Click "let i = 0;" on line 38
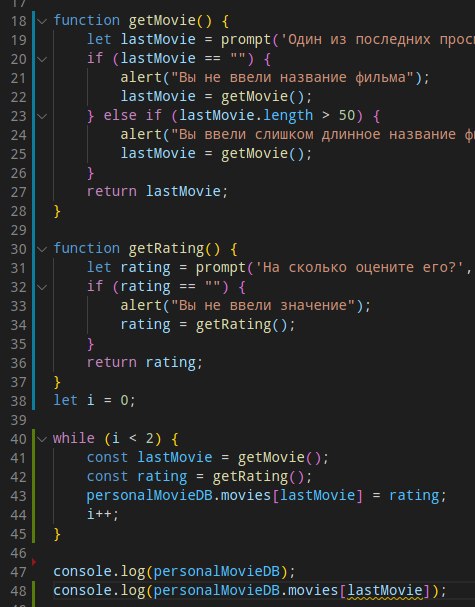Screen dimensions: 475x607 point(94,400)
